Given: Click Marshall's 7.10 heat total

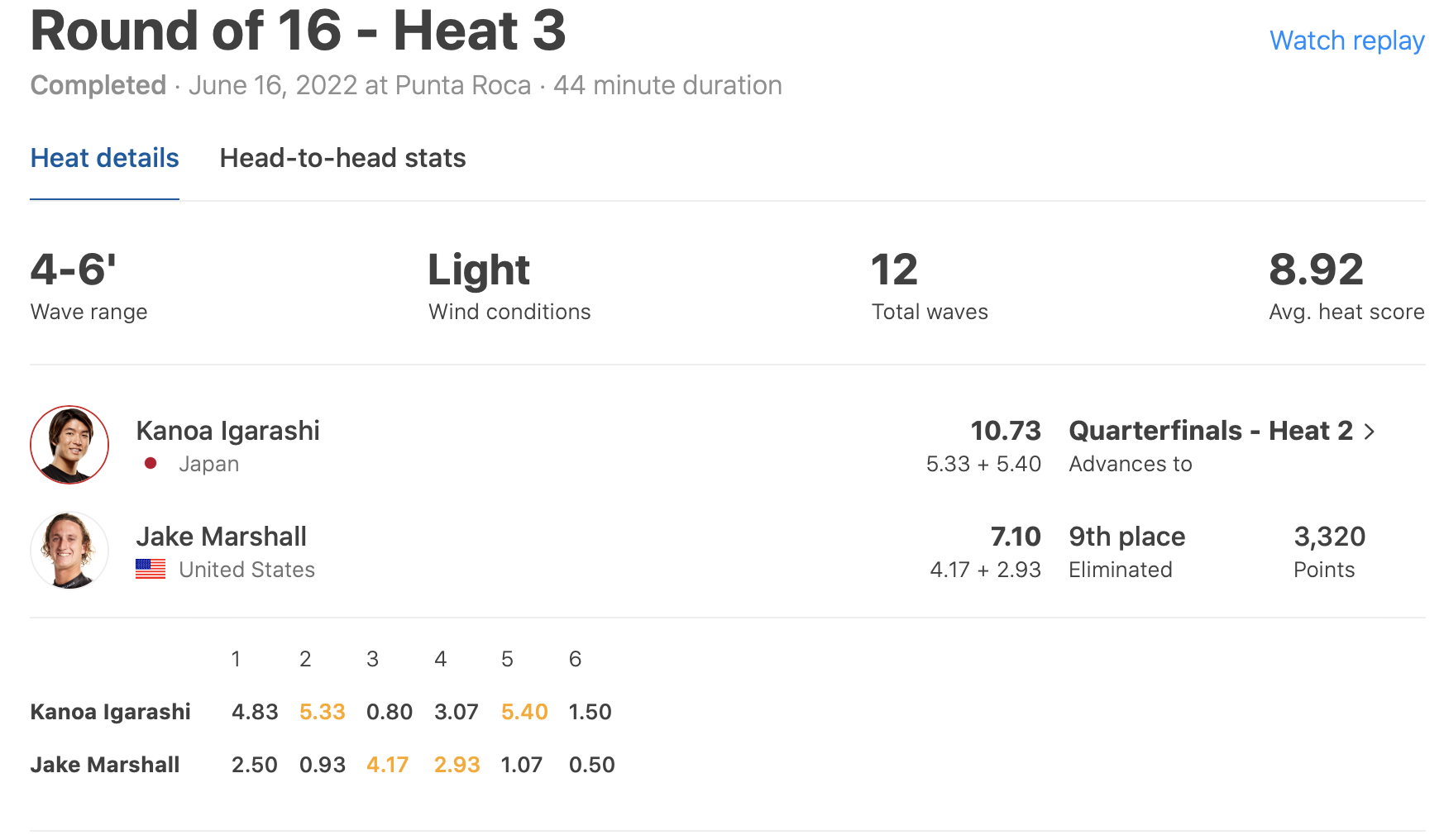Looking at the screenshot, I should pos(1015,537).
